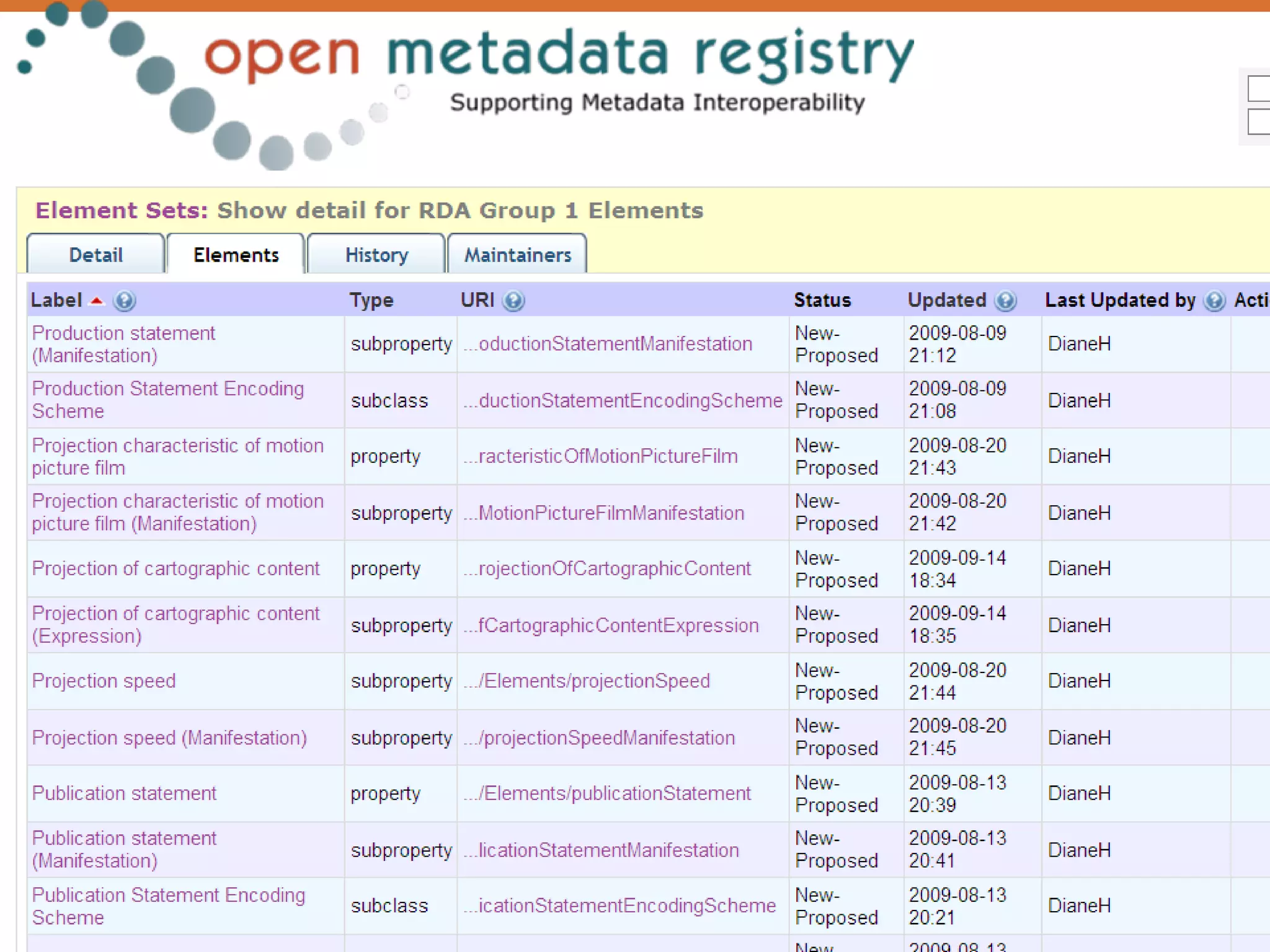The image size is (1270, 952).
Task: Click the Elements/publicationStatement URI link
Action: click(x=607, y=793)
